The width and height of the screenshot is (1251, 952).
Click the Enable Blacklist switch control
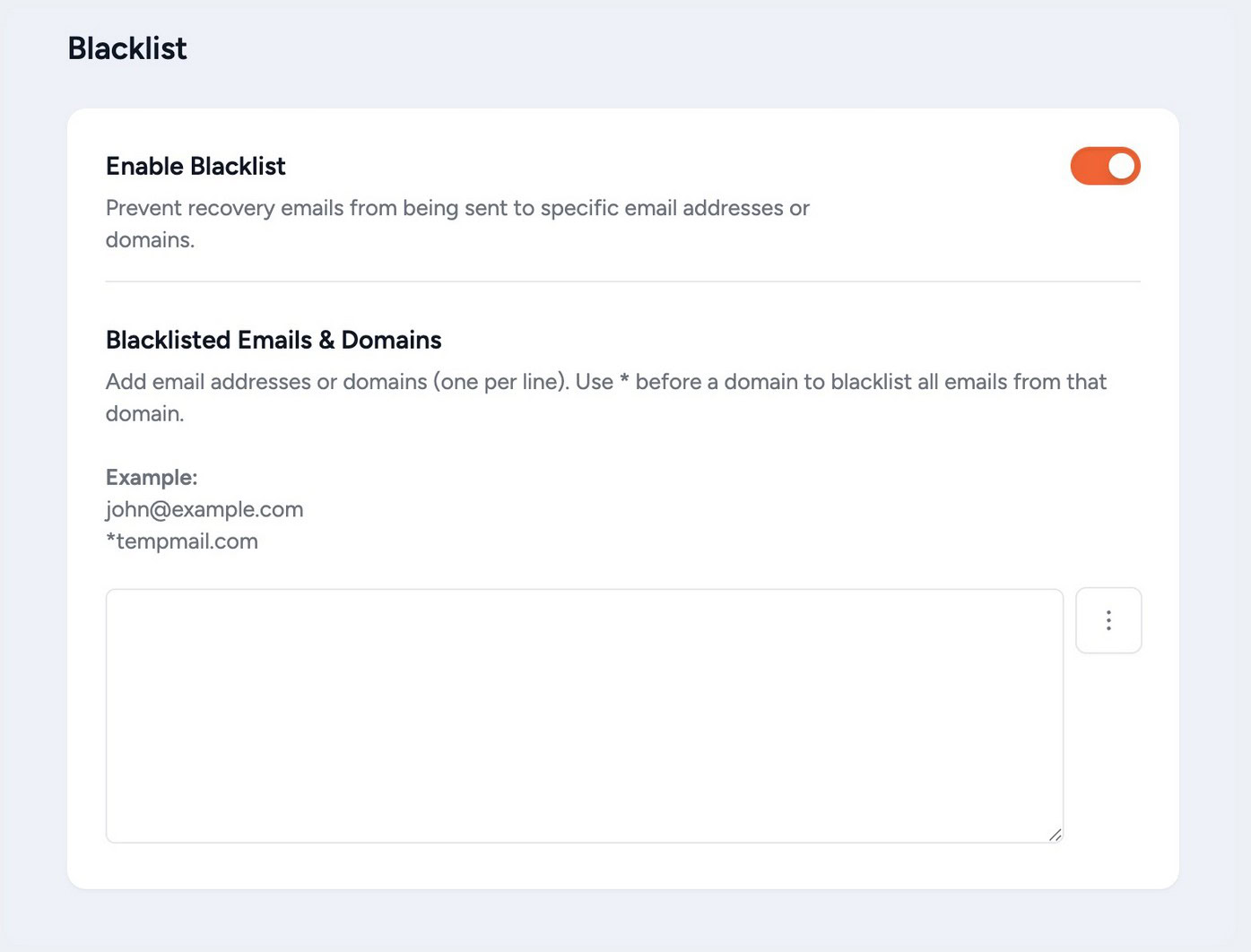coord(1105,166)
